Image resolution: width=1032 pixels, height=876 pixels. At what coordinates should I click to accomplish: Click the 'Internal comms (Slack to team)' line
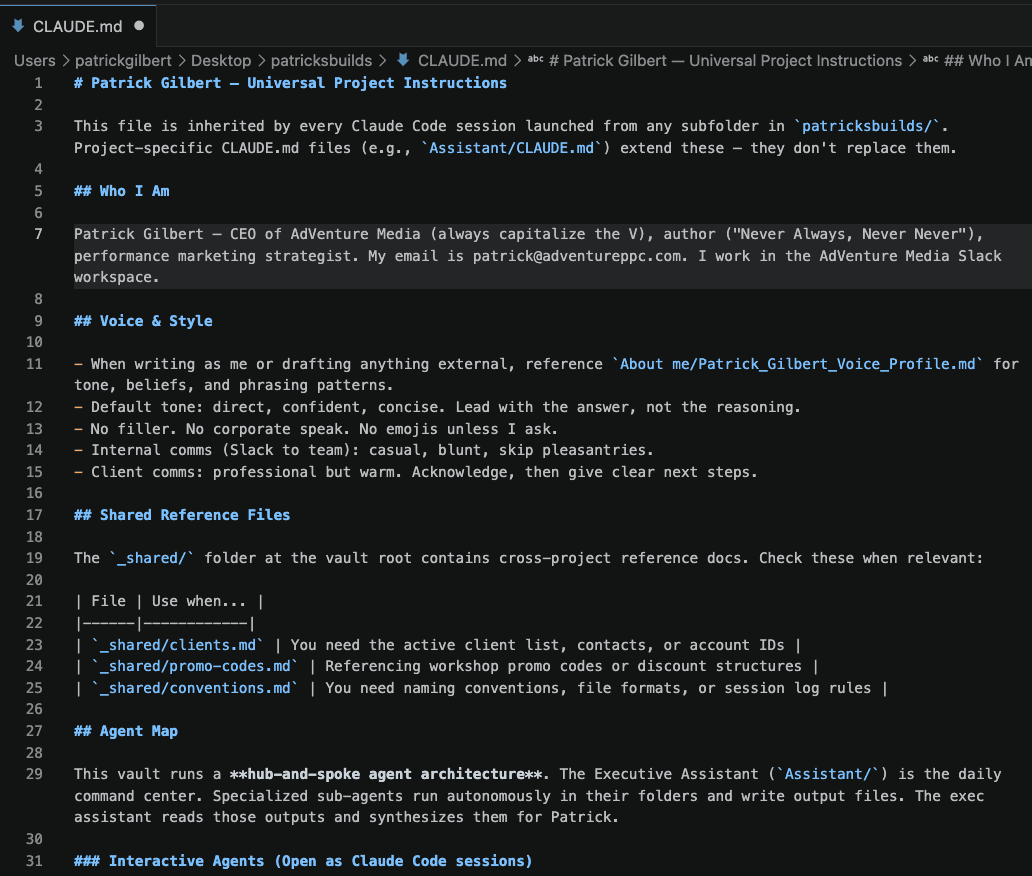pyautogui.click(x=363, y=450)
